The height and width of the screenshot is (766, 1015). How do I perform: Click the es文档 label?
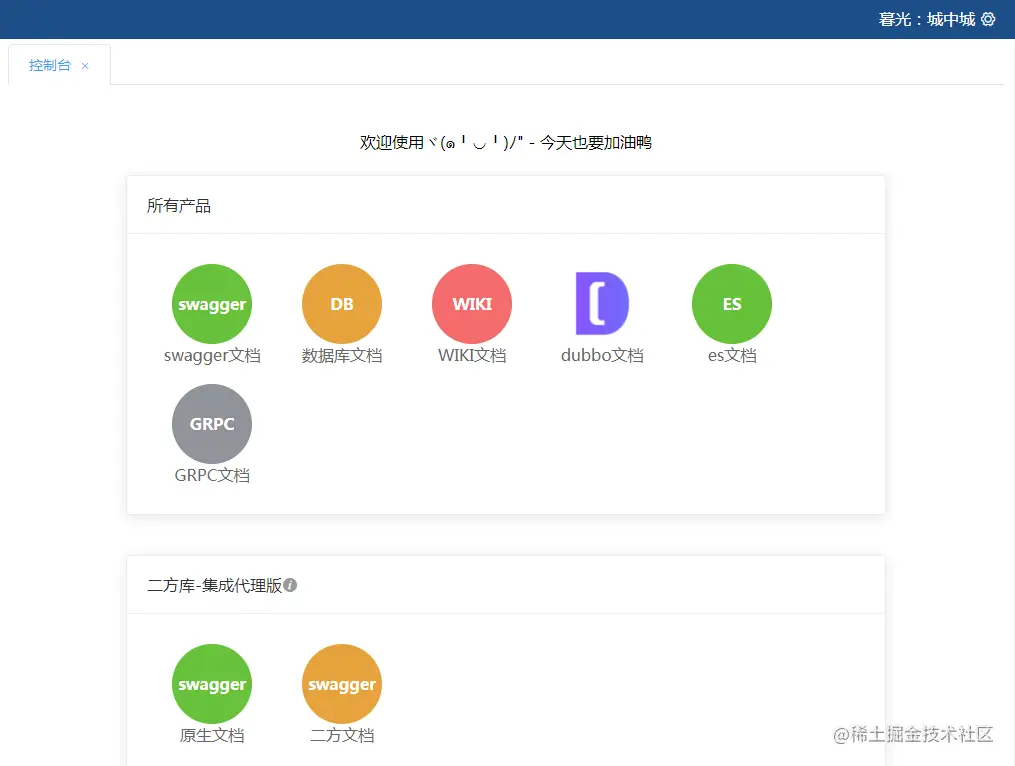pos(732,355)
